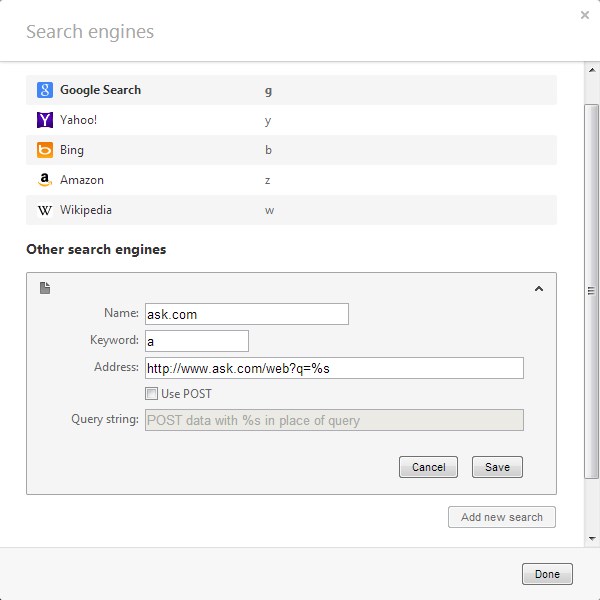This screenshot has height=600, width=600.
Task: Click the Done button
Action: 547,574
